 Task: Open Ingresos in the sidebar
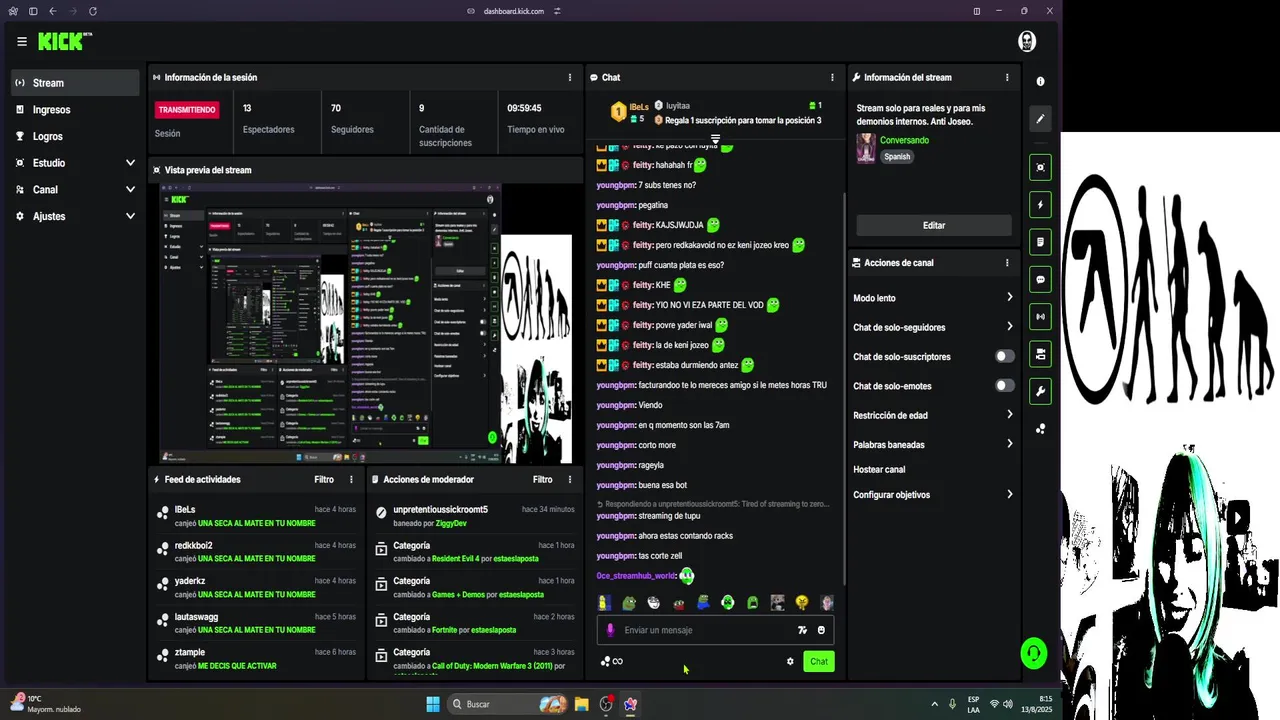coord(75,110)
